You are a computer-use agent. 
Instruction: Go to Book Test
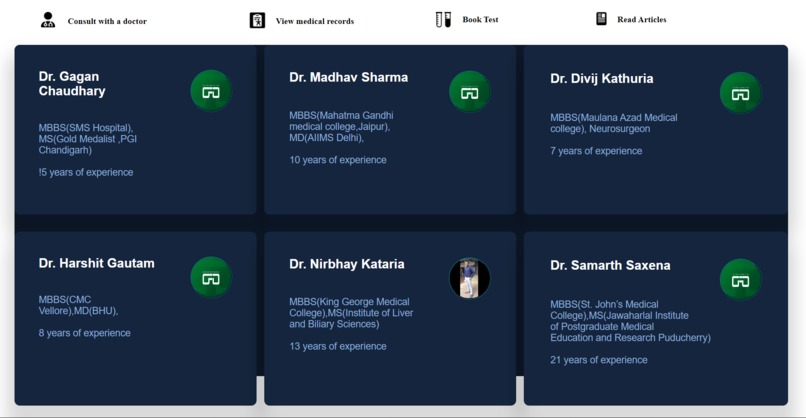pyautogui.click(x=480, y=20)
